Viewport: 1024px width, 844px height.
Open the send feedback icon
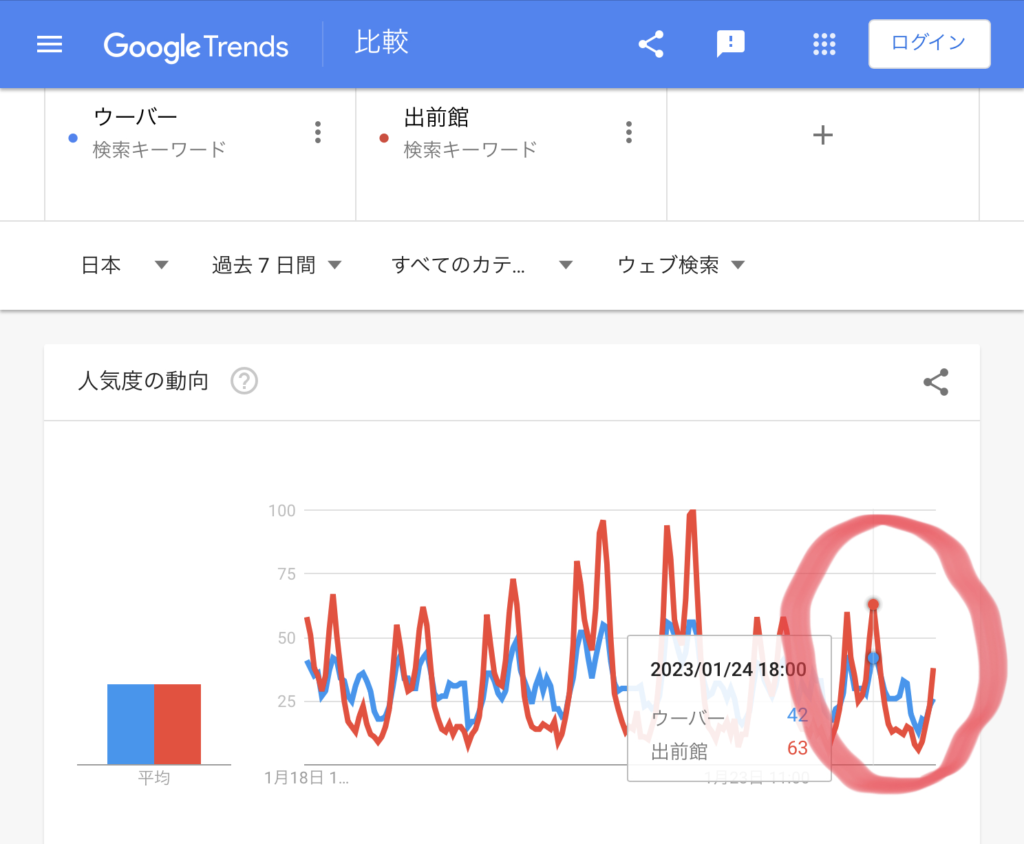[x=731, y=44]
